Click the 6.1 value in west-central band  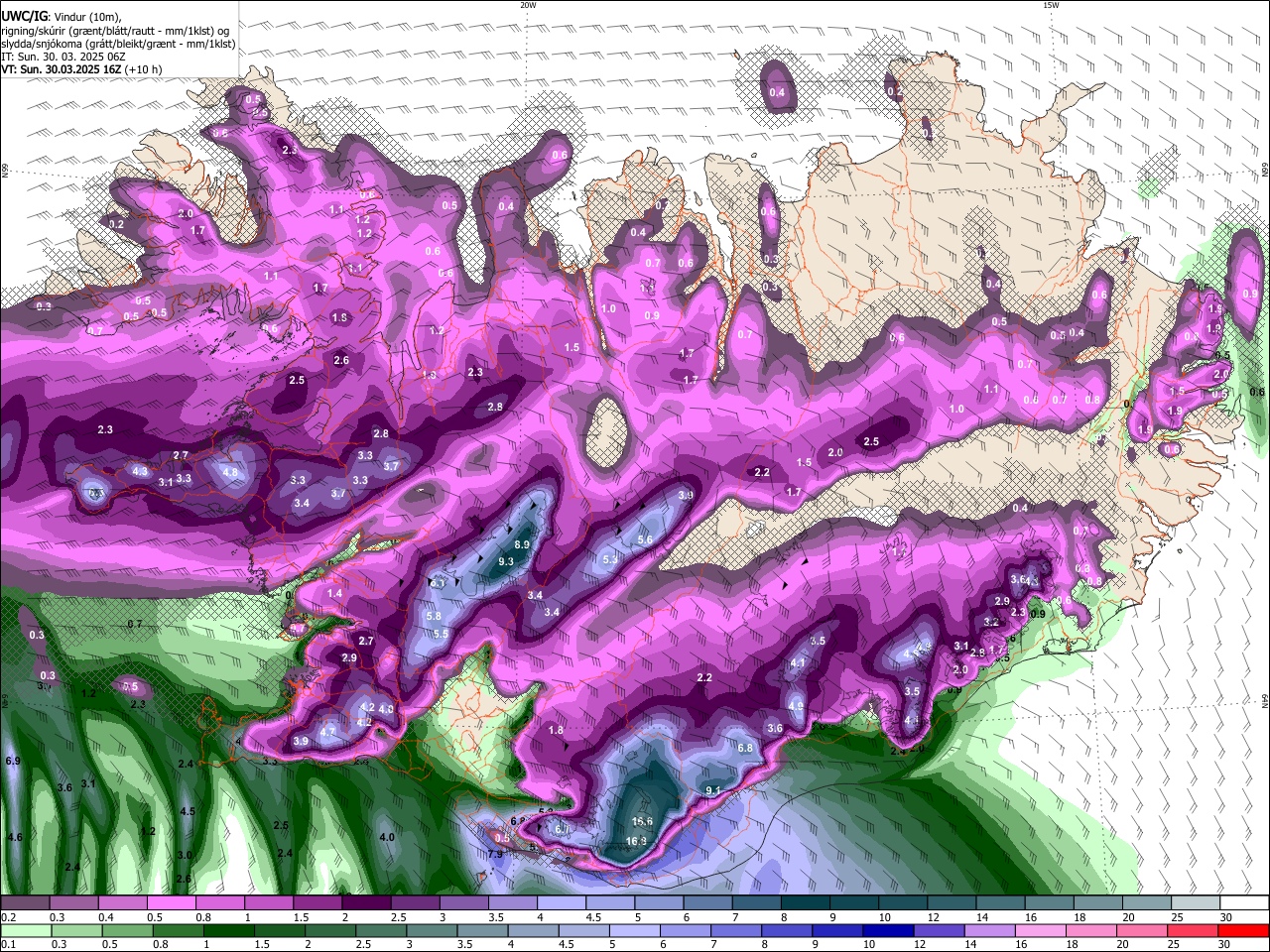click(x=438, y=583)
